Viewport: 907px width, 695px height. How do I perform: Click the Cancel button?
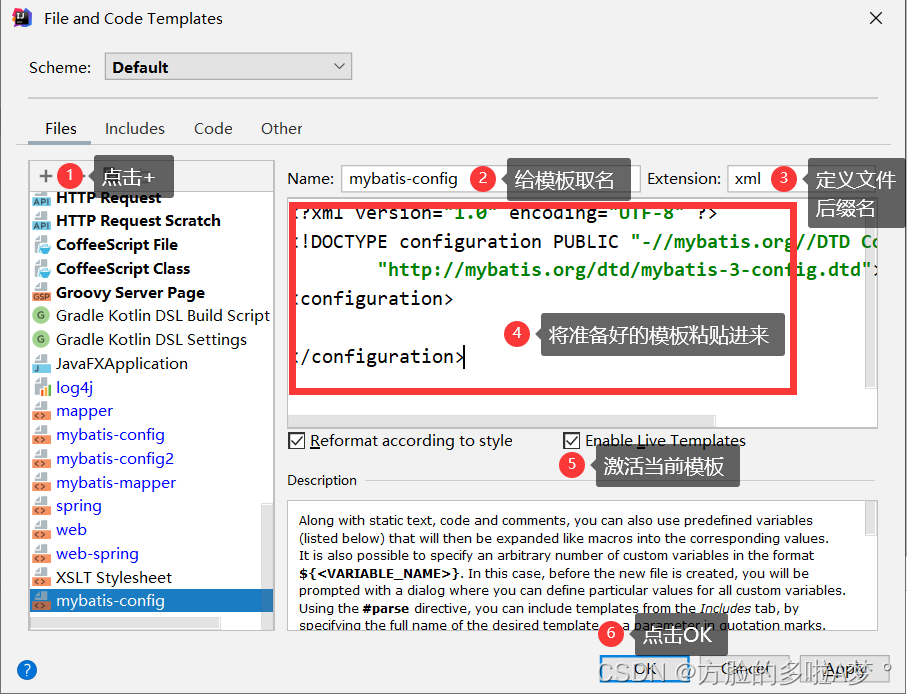[x=745, y=669]
